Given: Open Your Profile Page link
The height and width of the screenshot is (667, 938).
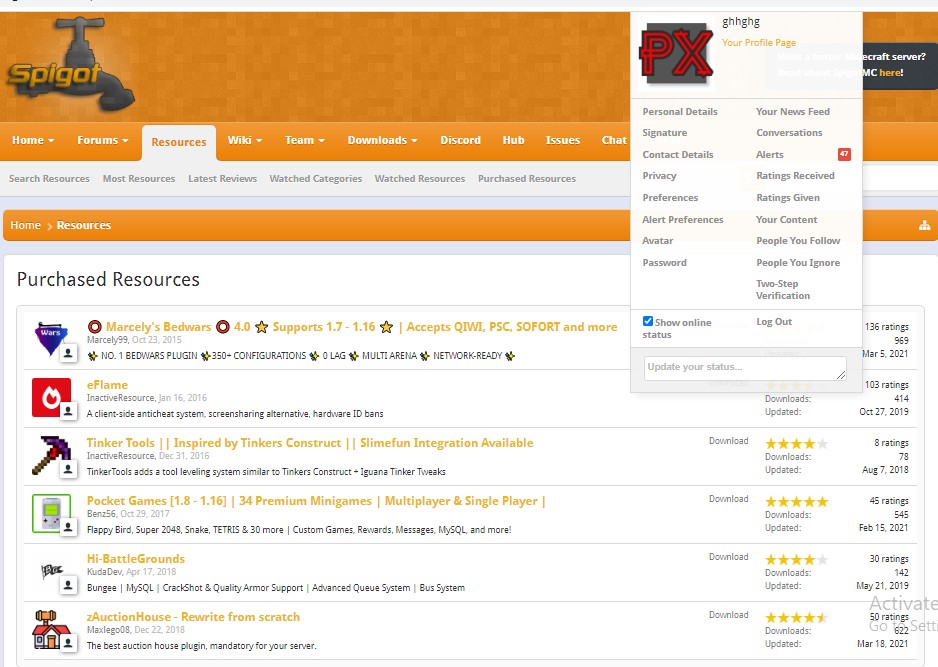Looking at the screenshot, I should pos(759,42).
